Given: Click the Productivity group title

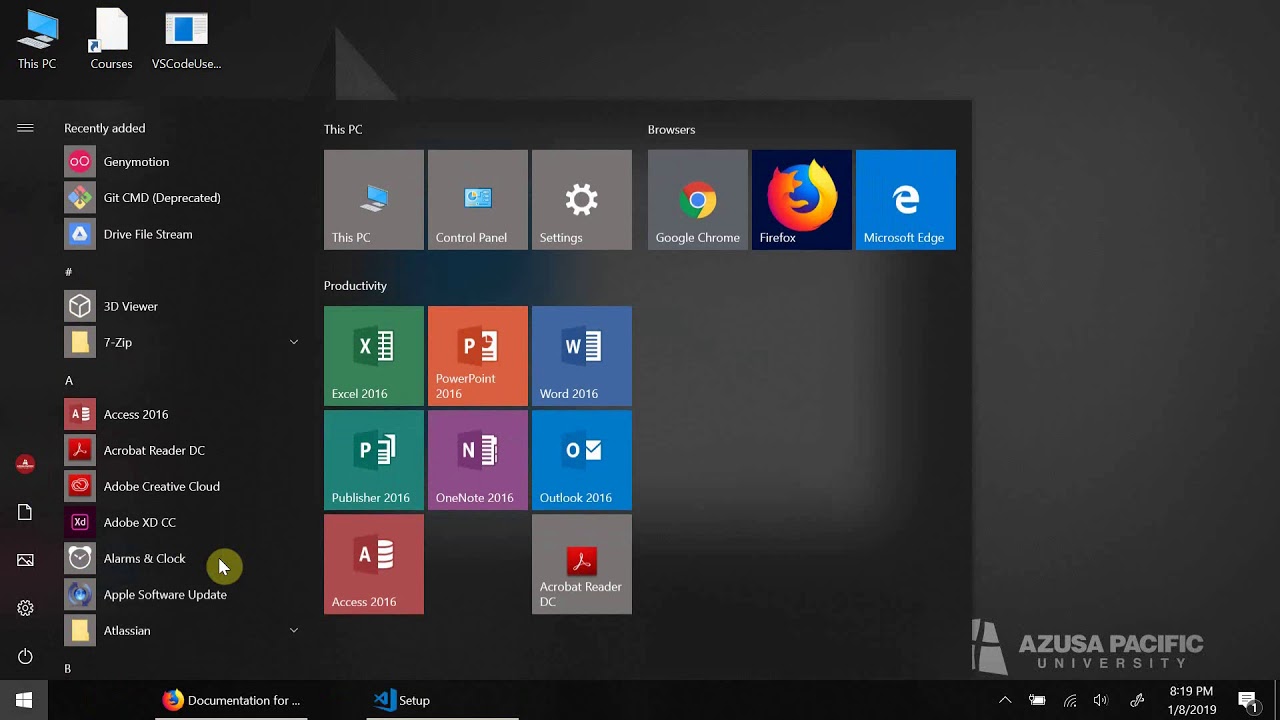Looking at the screenshot, I should (x=355, y=286).
